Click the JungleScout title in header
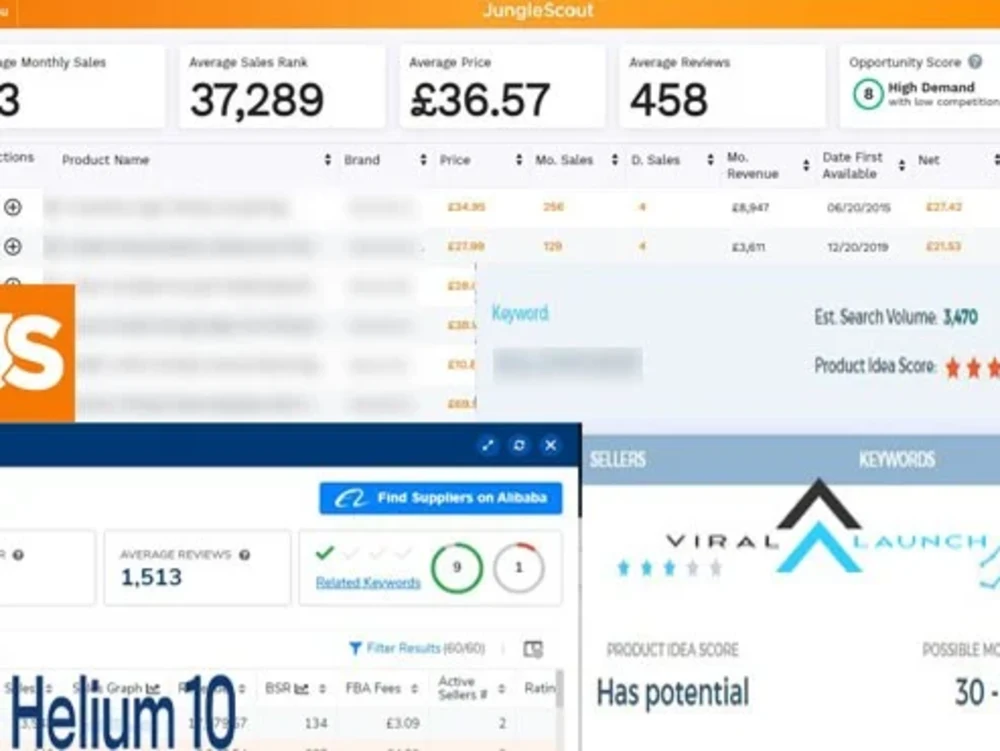The image size is (1000, 751). coord(539,11)
